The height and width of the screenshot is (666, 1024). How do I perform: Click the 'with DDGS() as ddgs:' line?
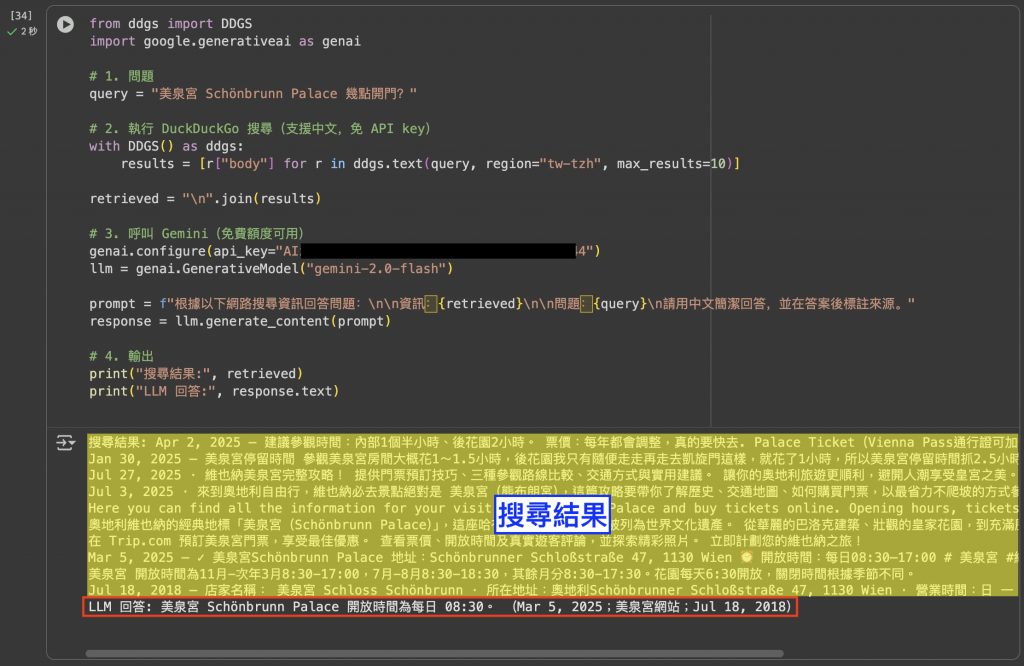coord(166,146)
